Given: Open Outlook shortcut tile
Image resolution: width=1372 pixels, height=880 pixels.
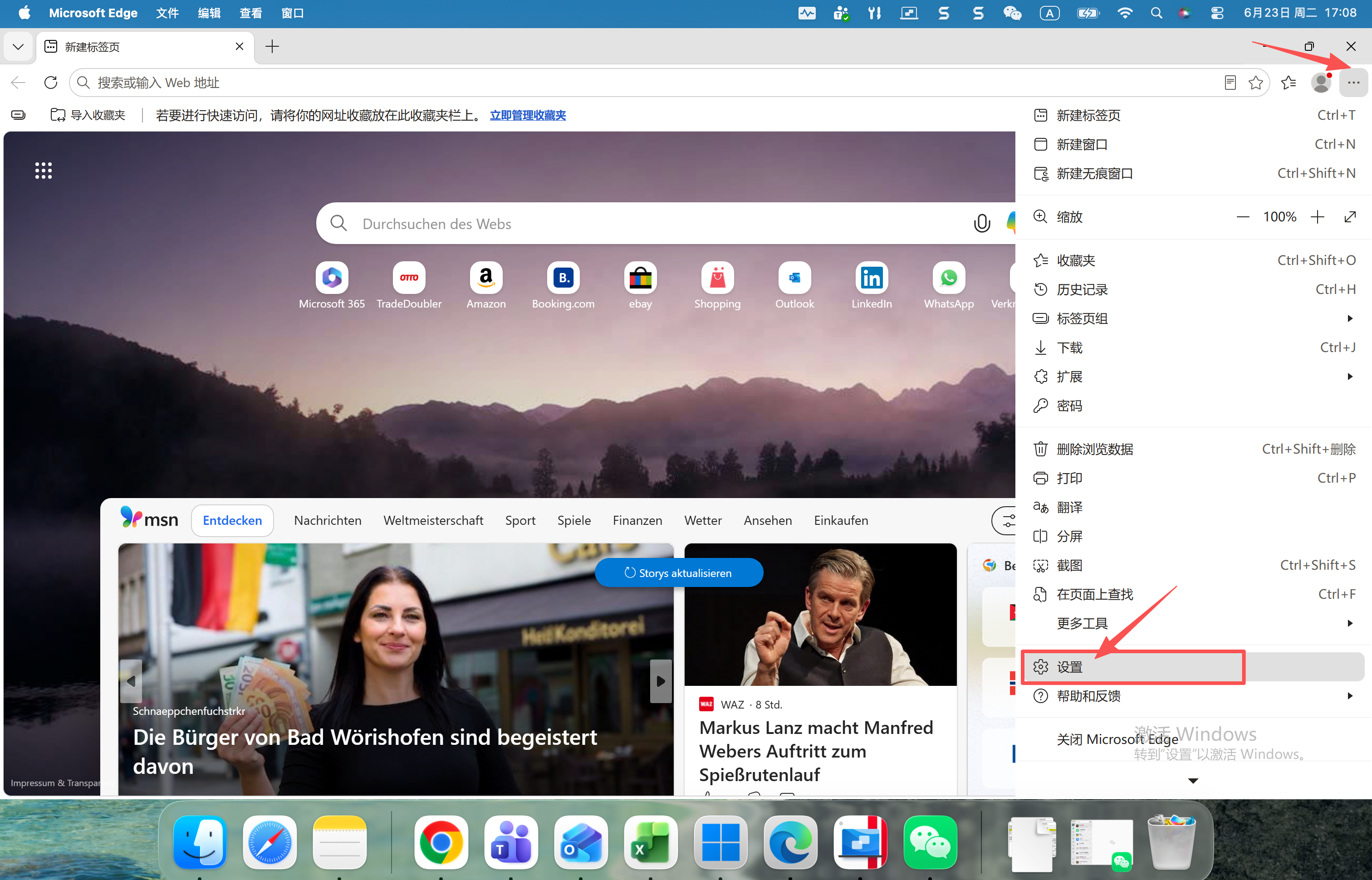Looking at the screenshot, I should point(794,286).
